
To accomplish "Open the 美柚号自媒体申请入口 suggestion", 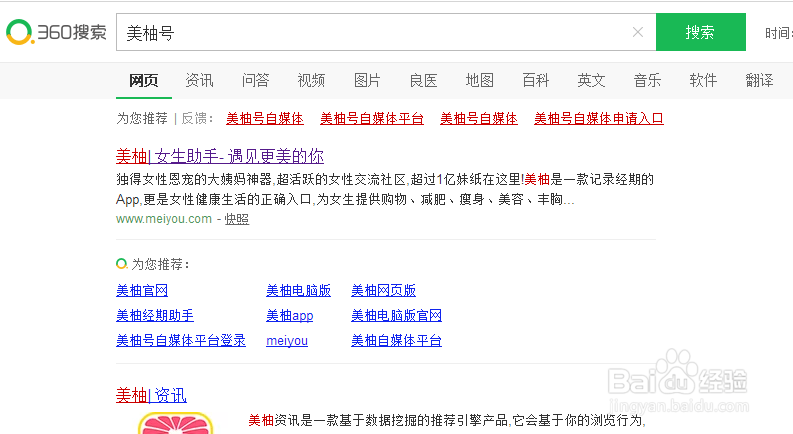I will pos(599,118).
